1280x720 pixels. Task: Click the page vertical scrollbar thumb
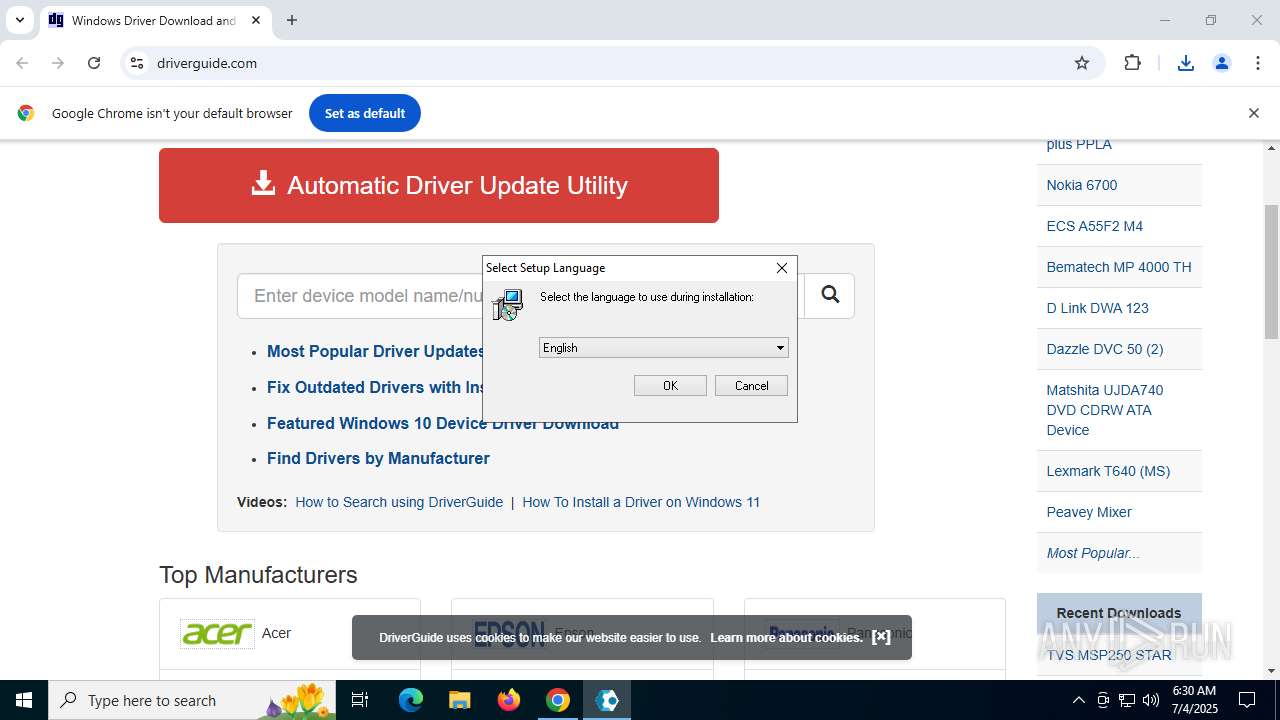click(1271, 270)
